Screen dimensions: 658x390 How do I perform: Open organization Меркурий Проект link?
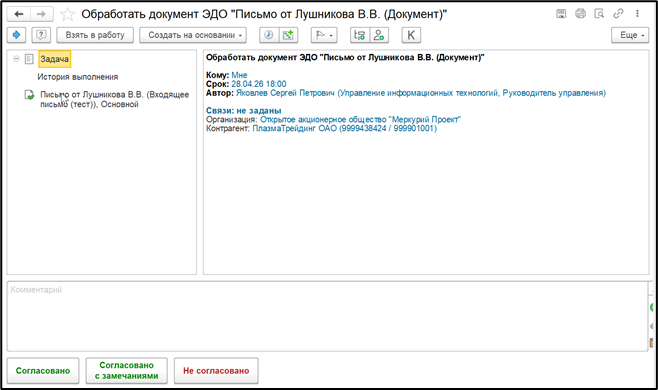(x=360, y=120)
